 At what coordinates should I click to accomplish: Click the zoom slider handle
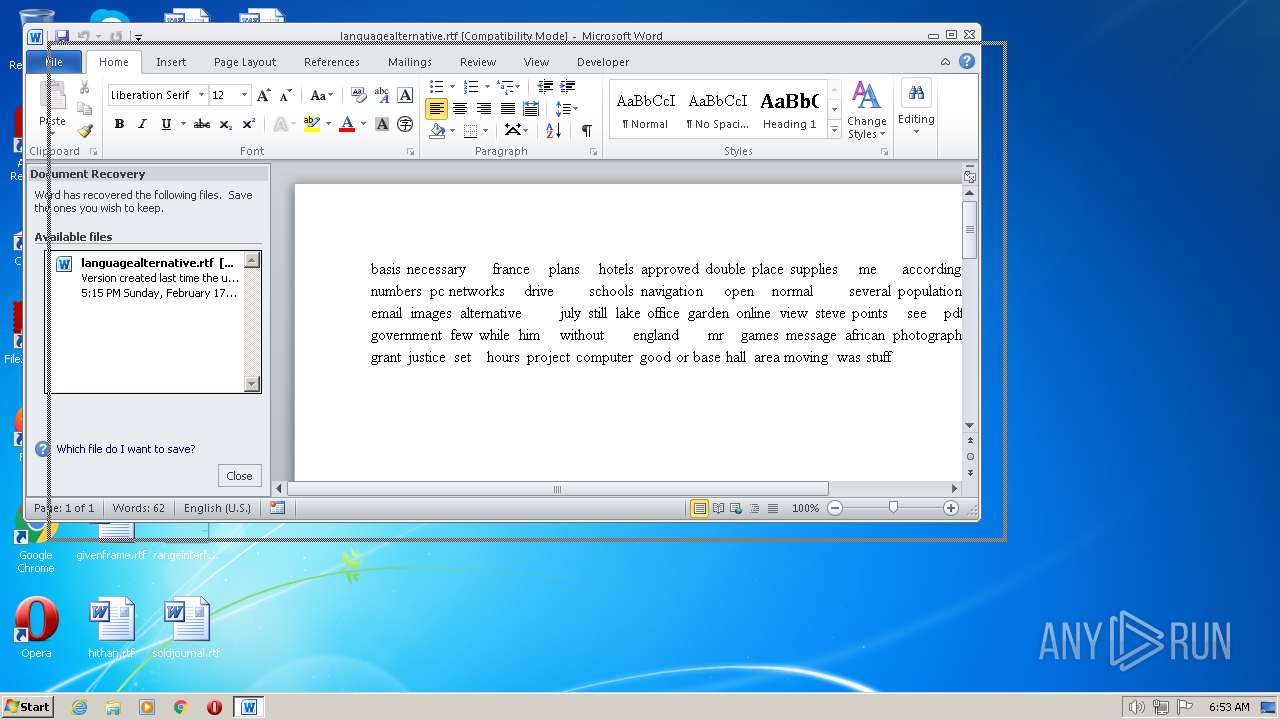point(893,508)
